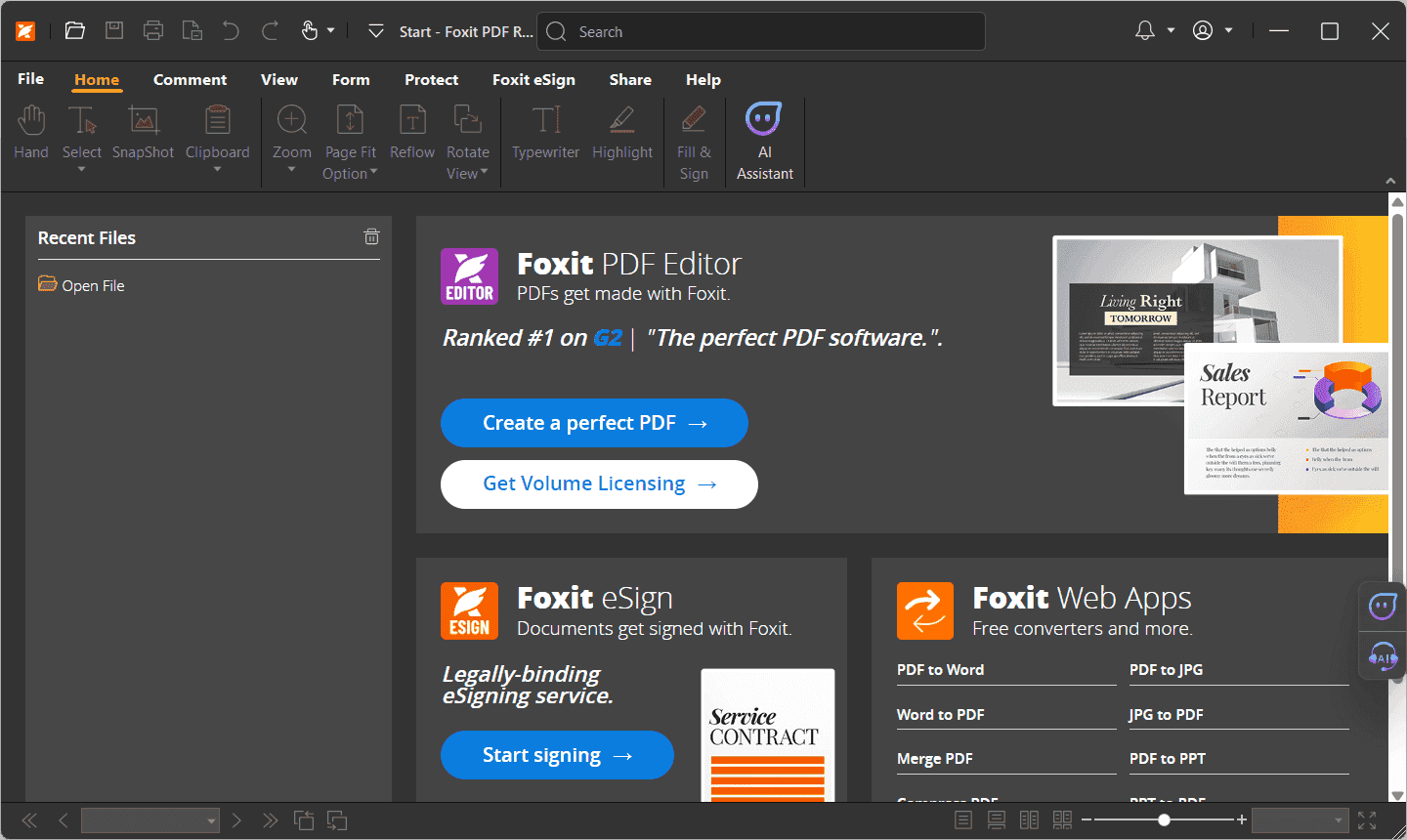Click the Start signing button
The width and height of the screenshot is (1407, 840).
(x=557, y=755)
